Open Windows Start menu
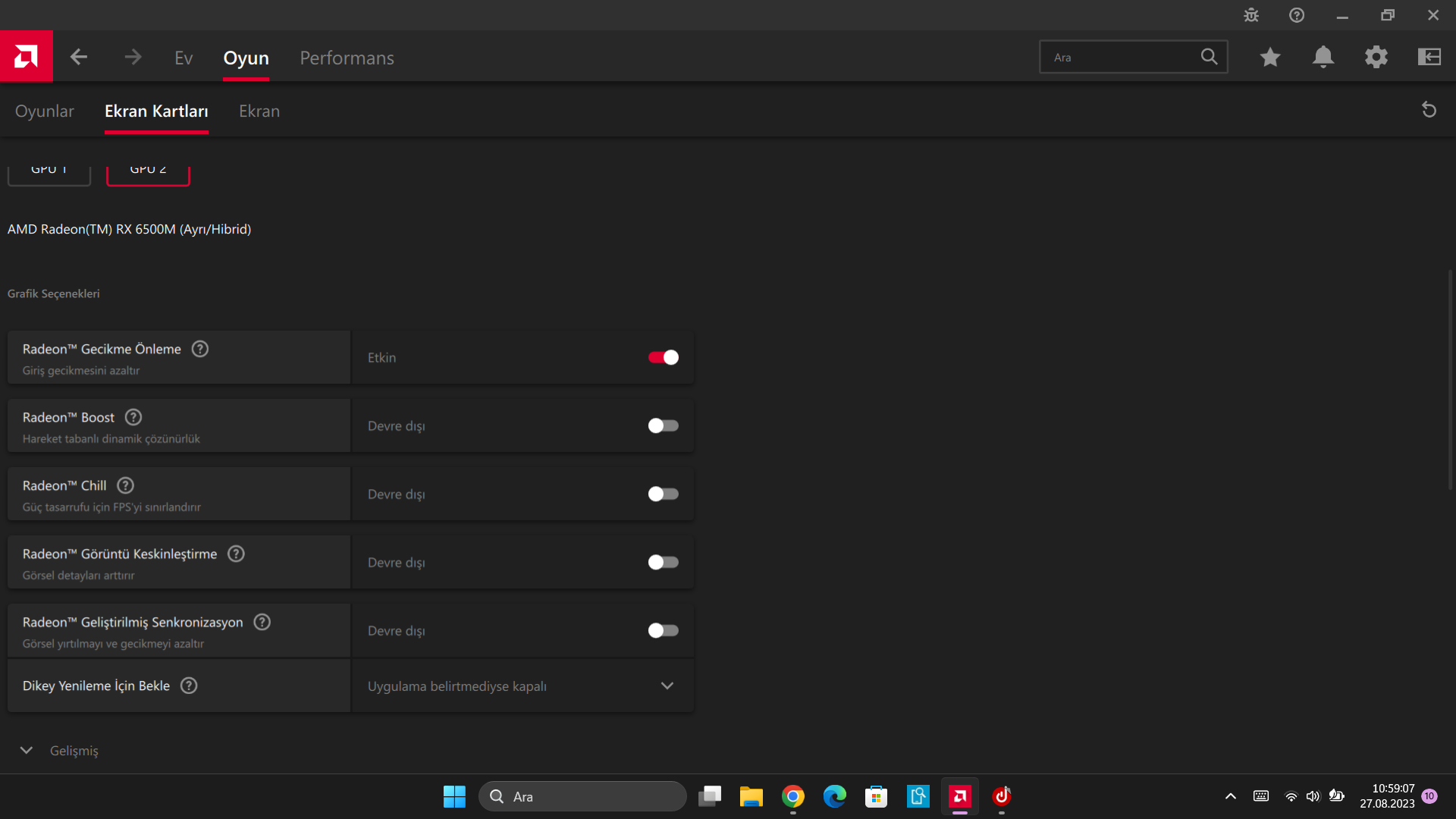This screenshot has height=819, width=1456. tap(454, 796)
